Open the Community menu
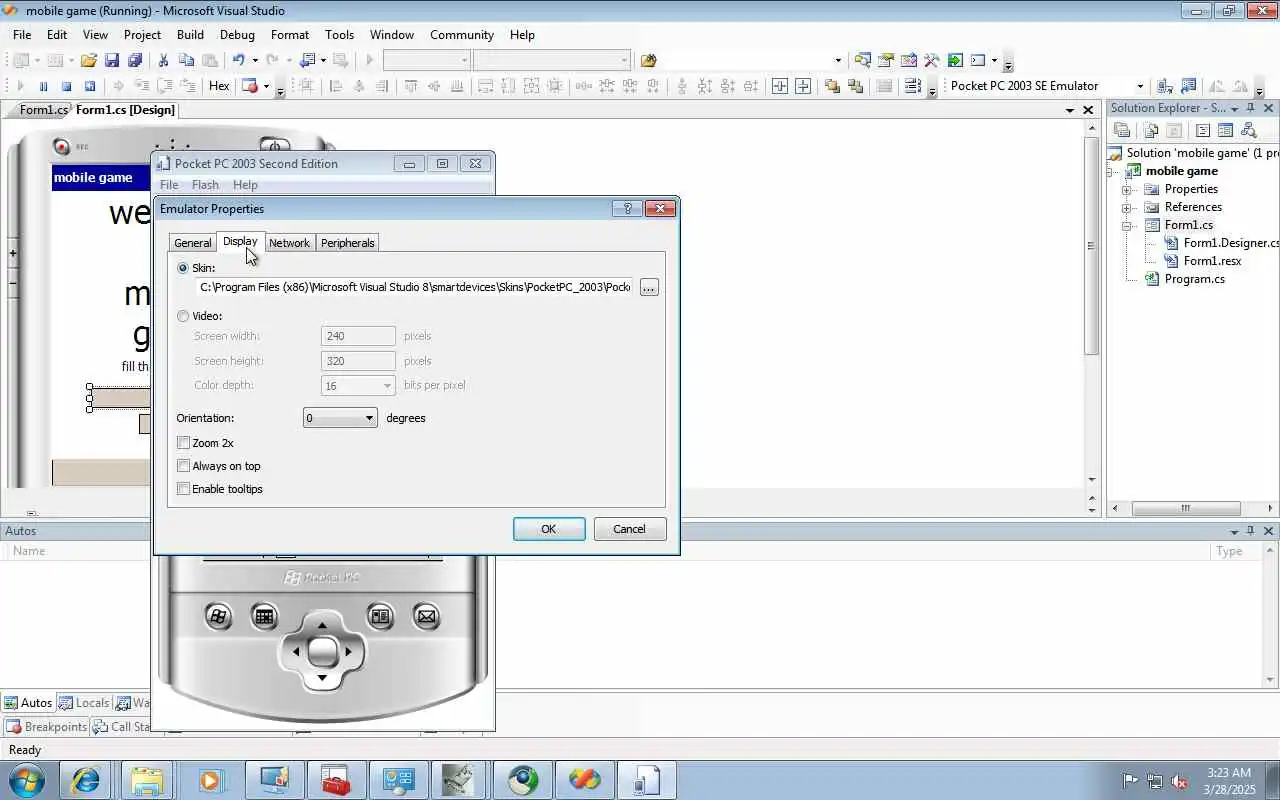This screenshot has width=1280, height=800. (462, 34)
